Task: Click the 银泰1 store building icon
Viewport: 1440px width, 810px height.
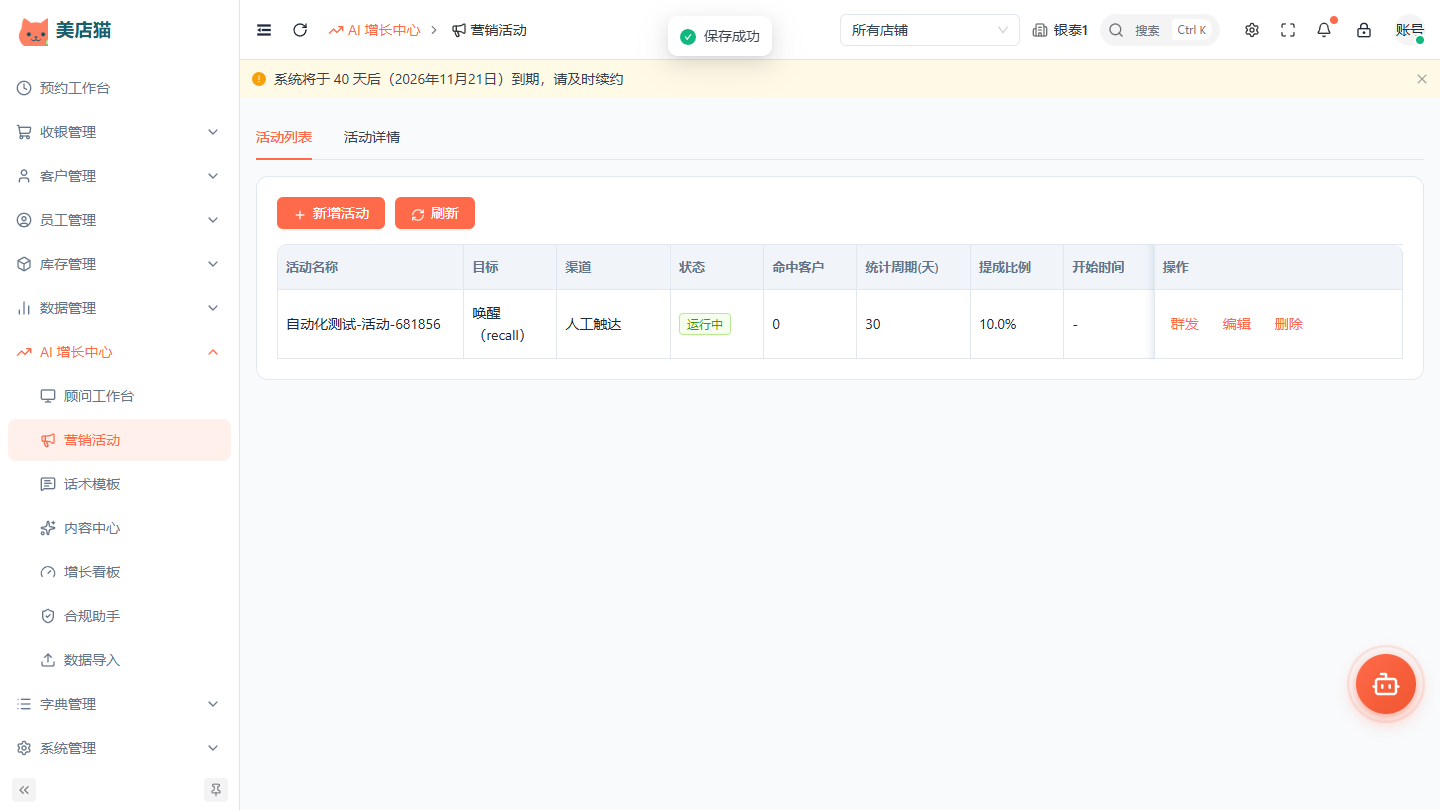Action: click(x=1040, y=30)
